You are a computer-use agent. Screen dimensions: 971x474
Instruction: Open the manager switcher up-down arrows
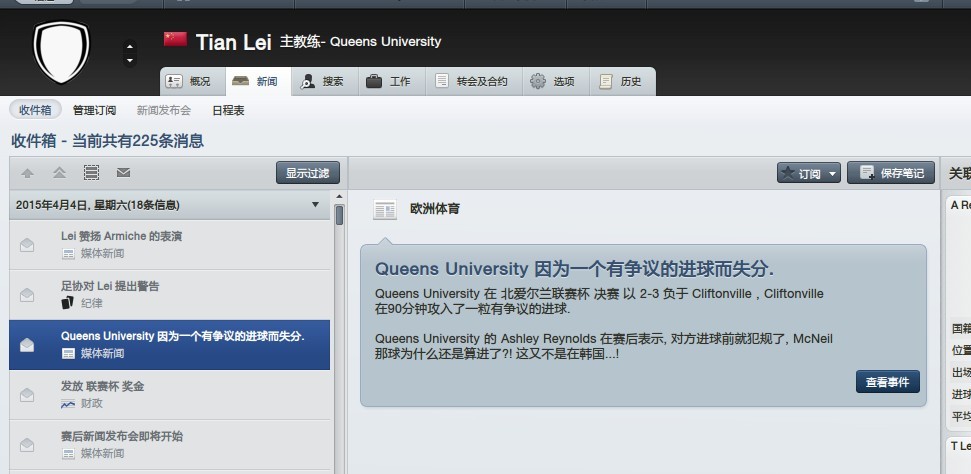click(x=129, y=53)
